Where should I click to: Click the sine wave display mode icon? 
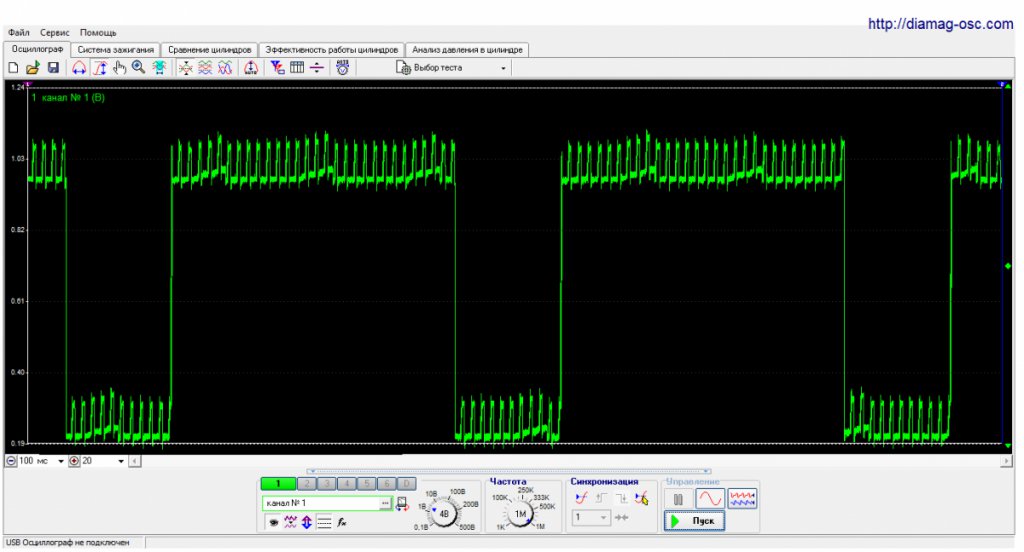pyautogui.click(x=709, y=497)
